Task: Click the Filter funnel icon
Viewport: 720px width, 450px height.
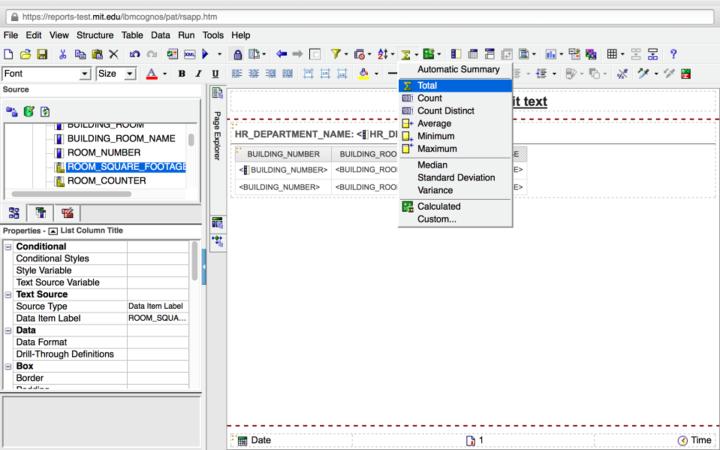Action: pos(336,54)
